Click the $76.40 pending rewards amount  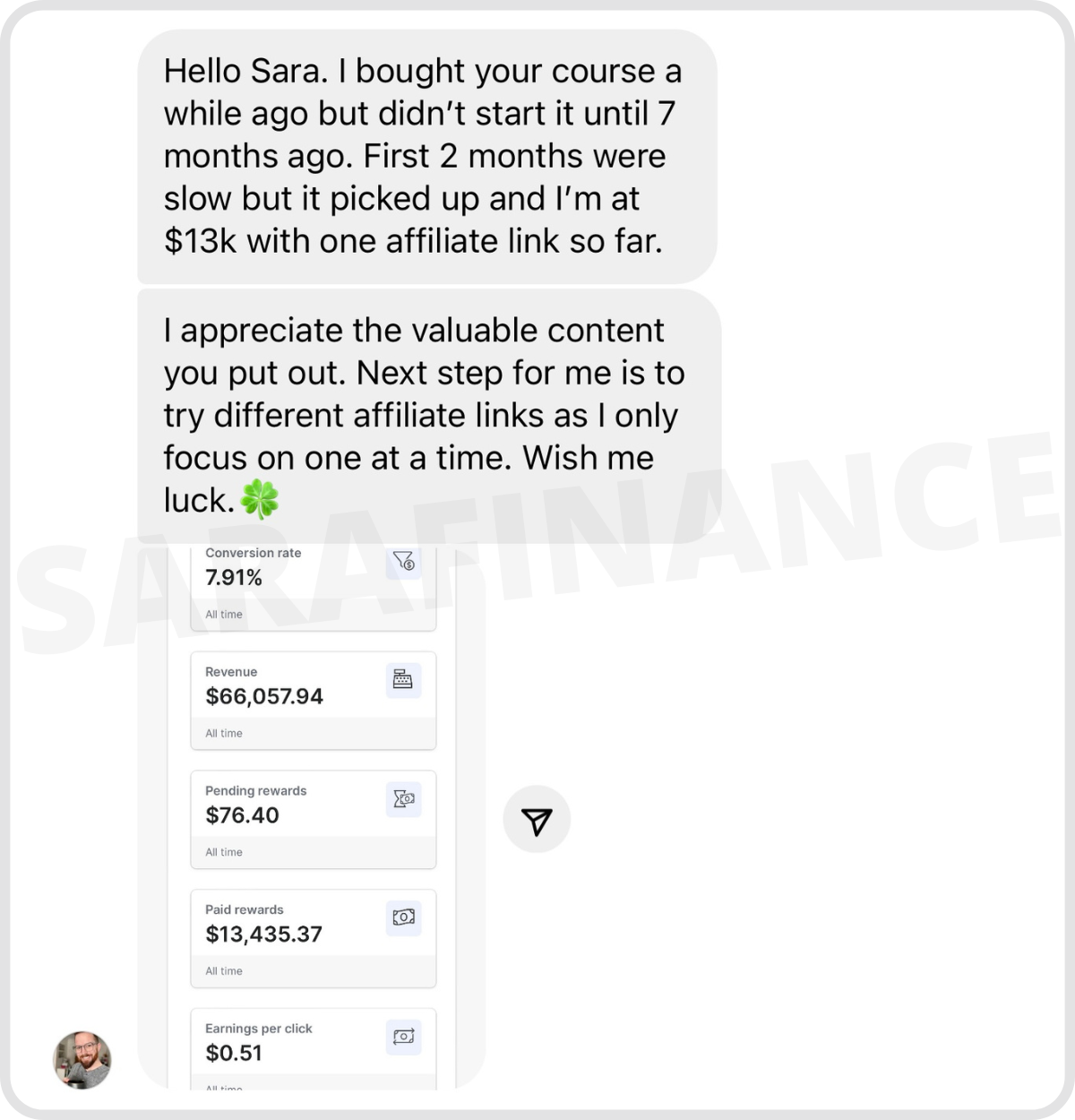coord(242,815)
